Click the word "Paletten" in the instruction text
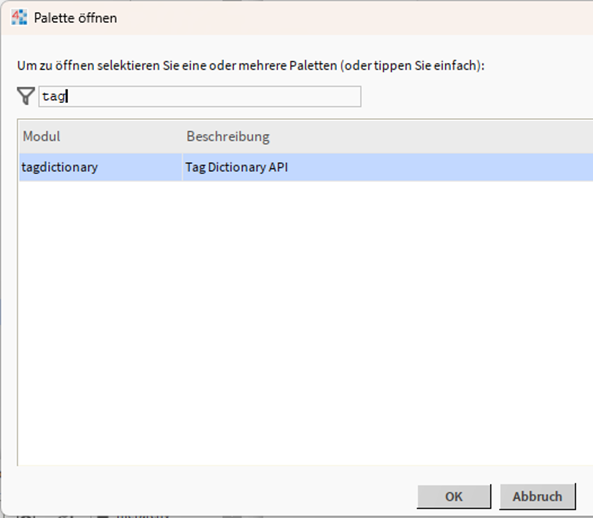 pyautogui.click(x=313, y=66)
